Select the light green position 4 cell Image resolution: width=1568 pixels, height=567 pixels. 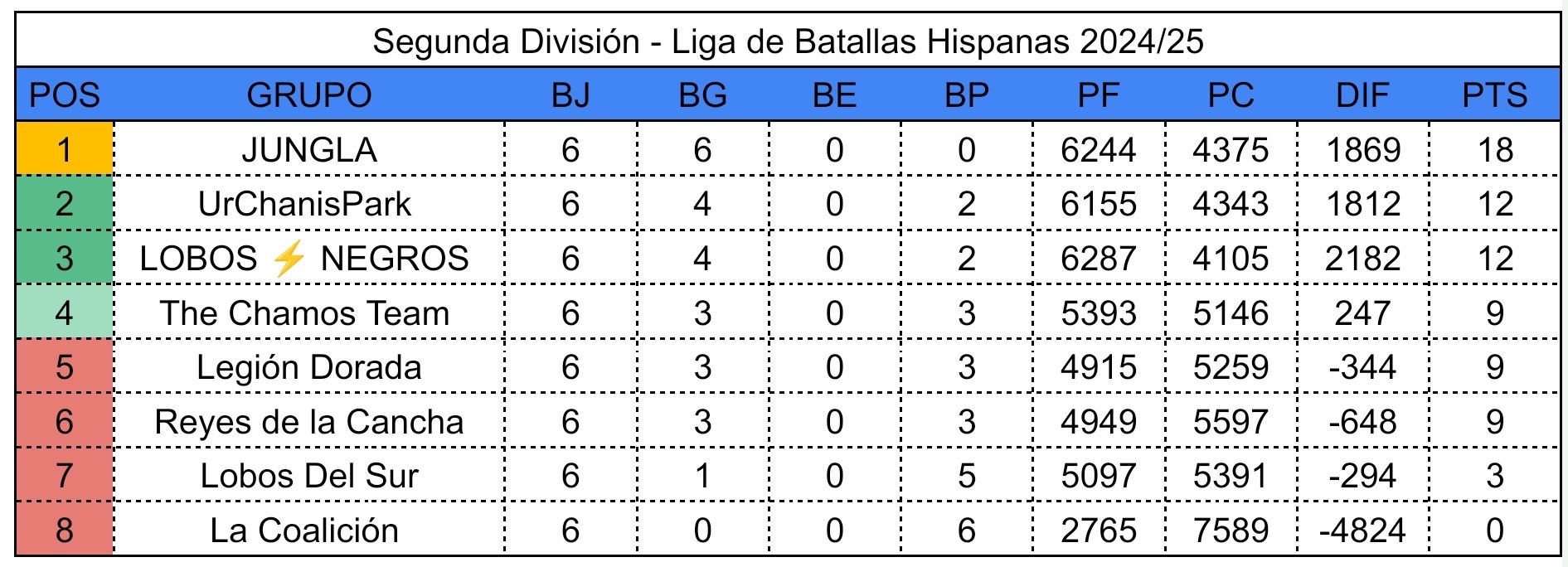coord(64,313)
